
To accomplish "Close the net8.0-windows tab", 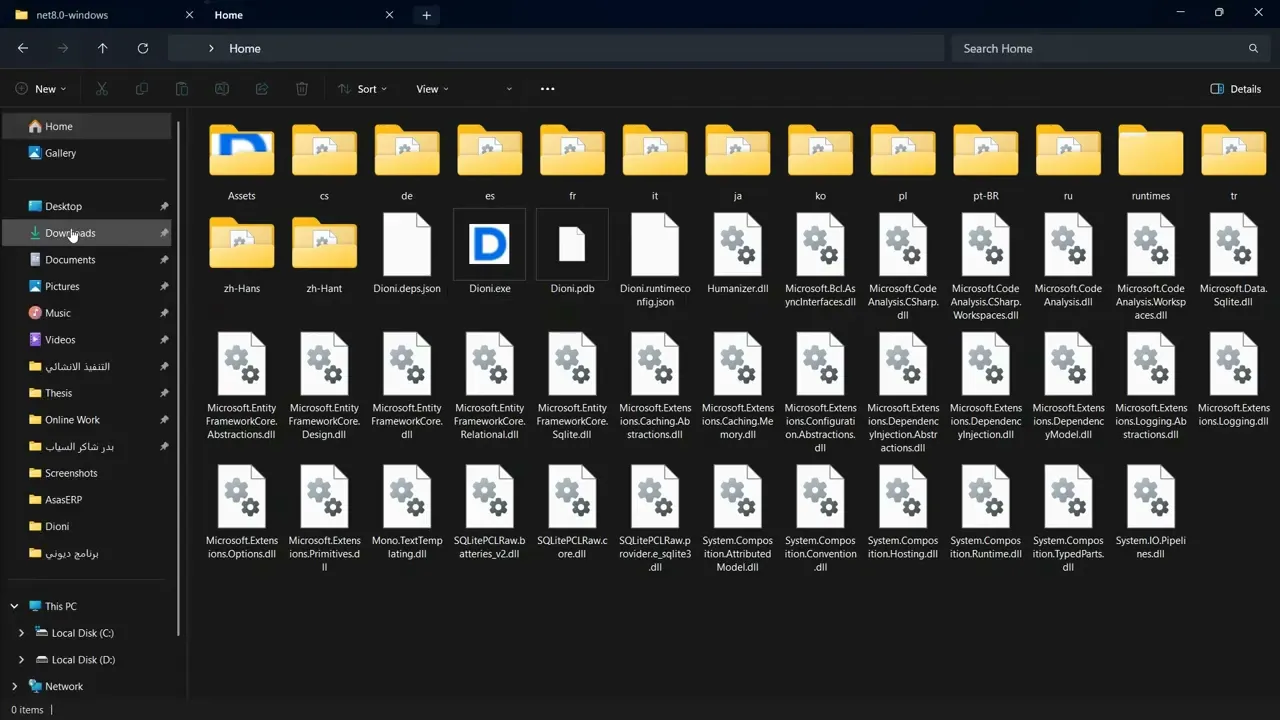I will tap(189, 15).
